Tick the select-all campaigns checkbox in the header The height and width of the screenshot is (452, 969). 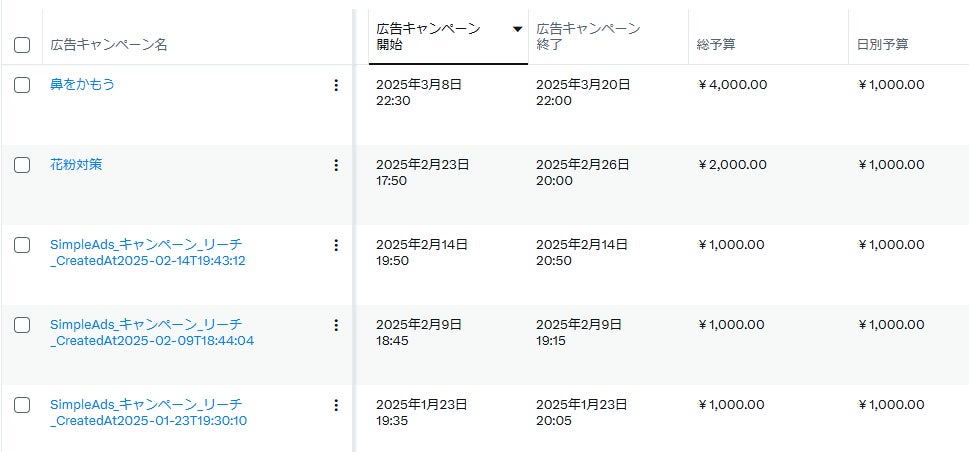22,45
